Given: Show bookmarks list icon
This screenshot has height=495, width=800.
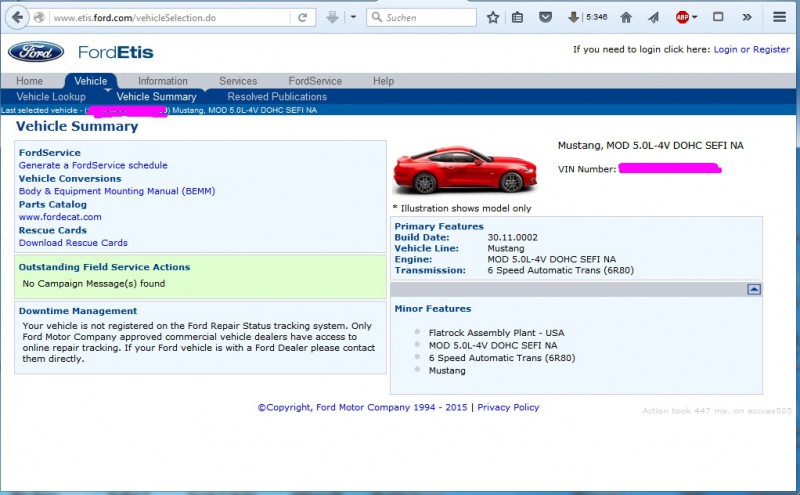Looking at the screenshot, I should (x=517, y=17).
